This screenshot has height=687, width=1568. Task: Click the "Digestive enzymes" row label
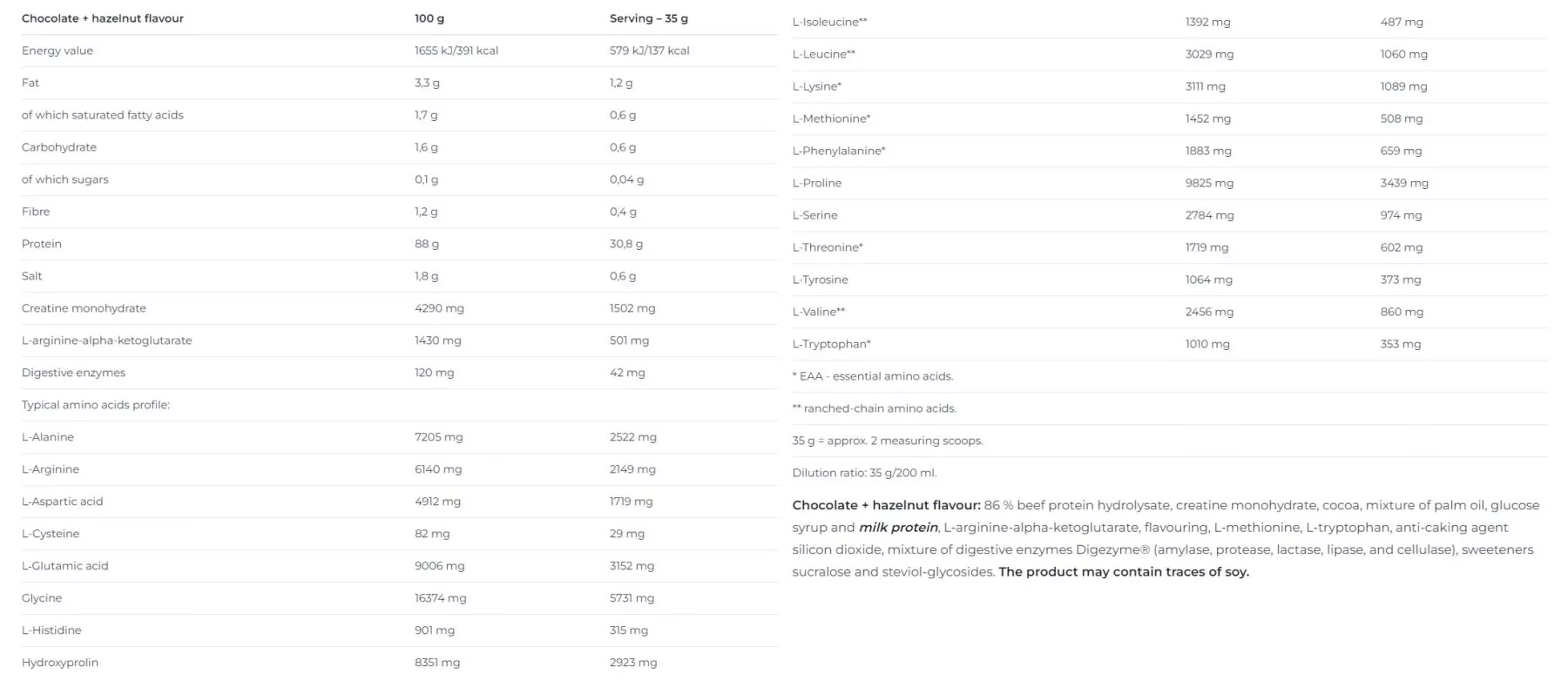pos(73,373)
